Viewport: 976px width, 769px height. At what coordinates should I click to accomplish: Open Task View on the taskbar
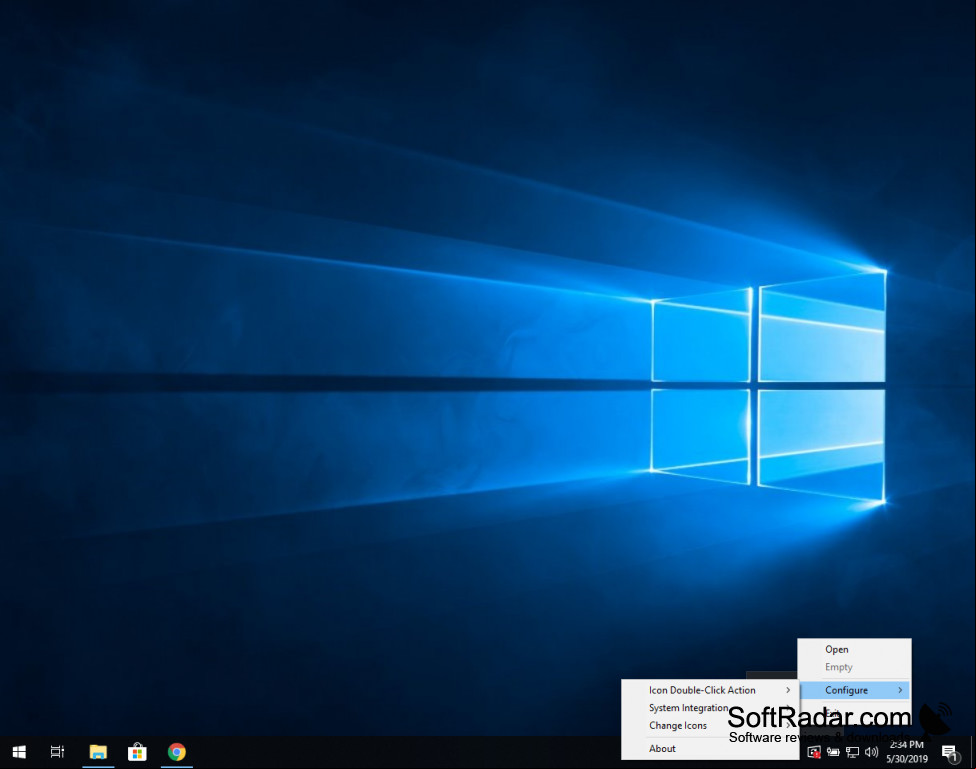[57, 752]
